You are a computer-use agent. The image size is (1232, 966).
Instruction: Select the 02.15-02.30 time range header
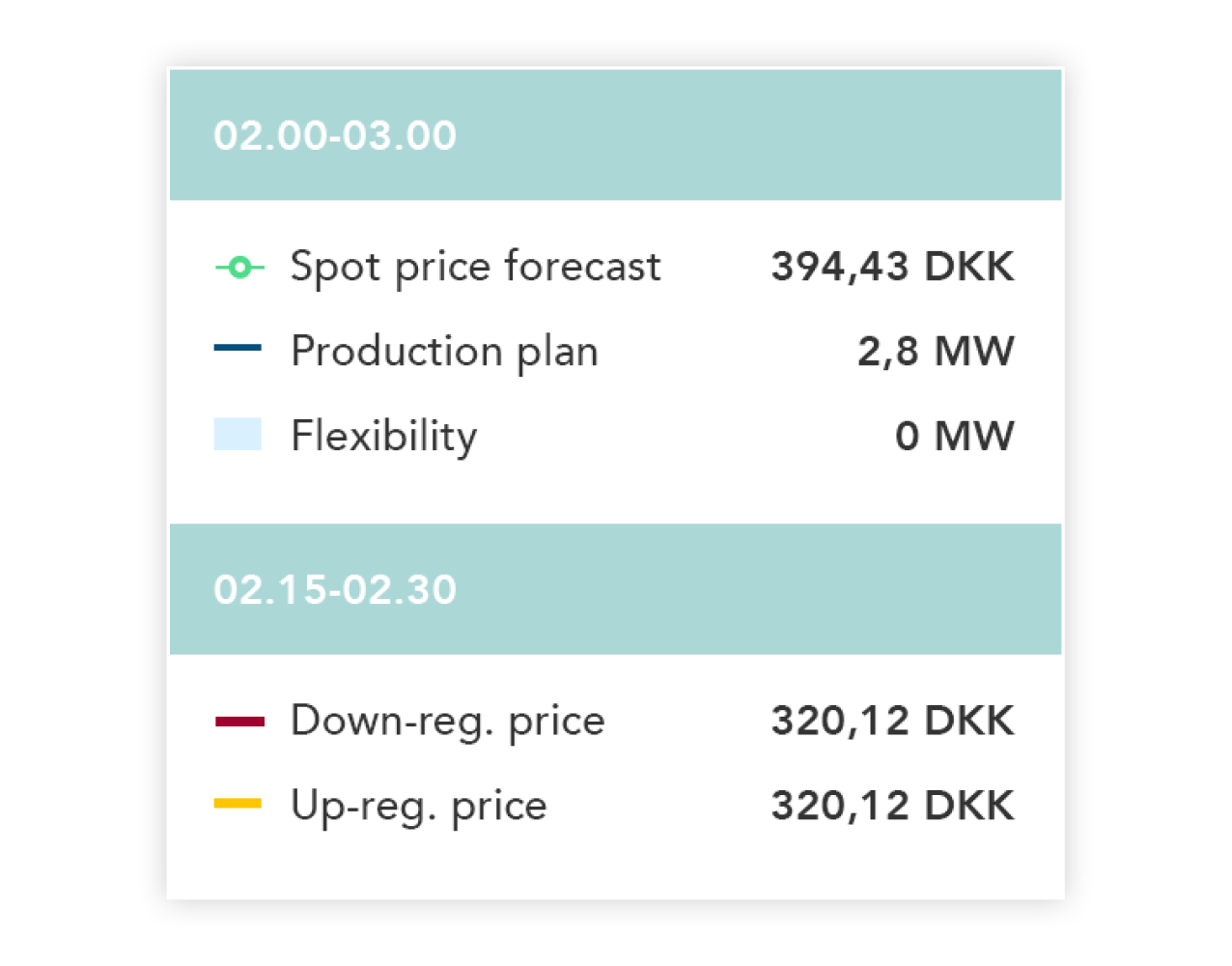[x=335, y=589]
